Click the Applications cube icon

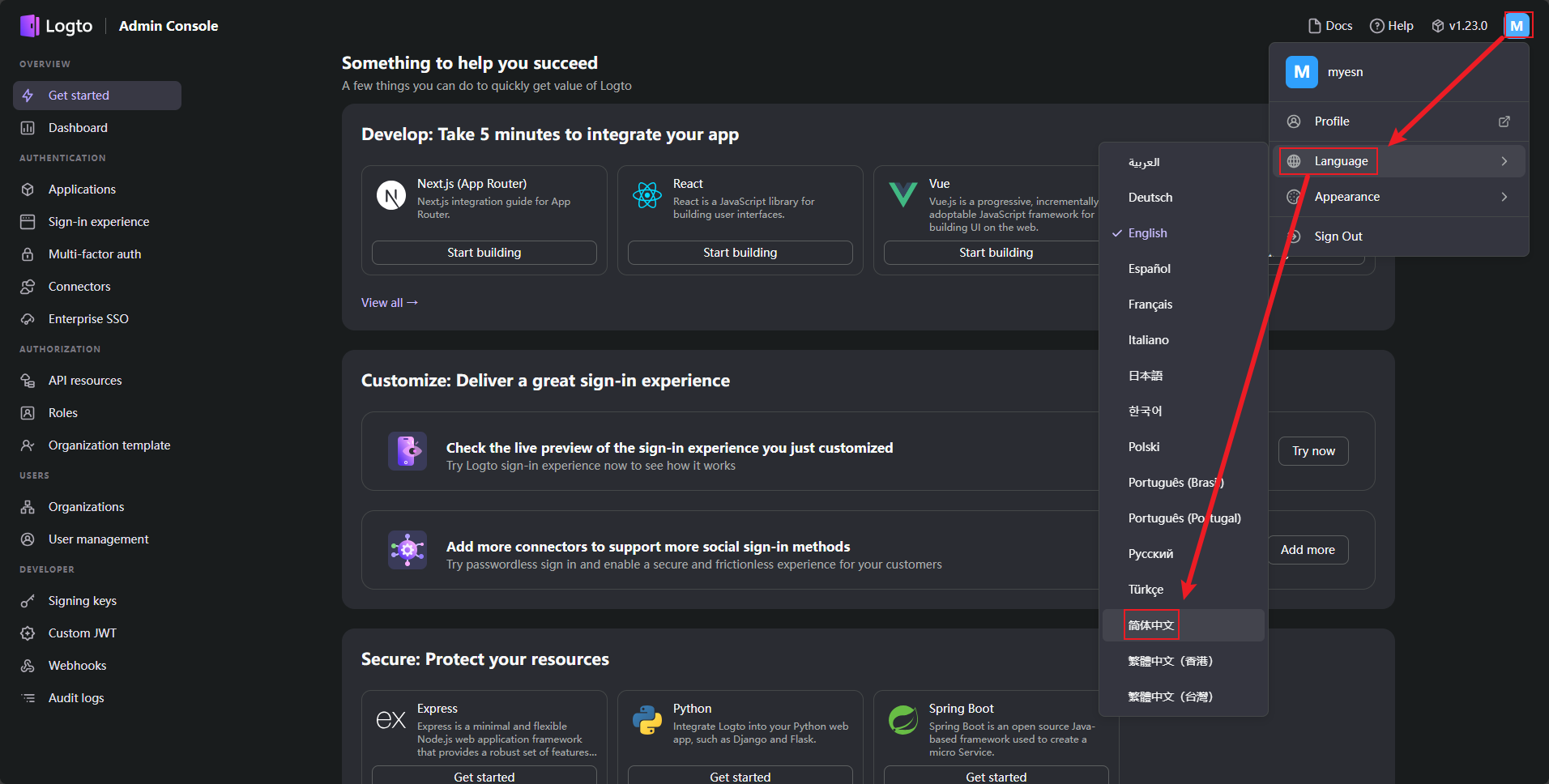click(28, 190)
